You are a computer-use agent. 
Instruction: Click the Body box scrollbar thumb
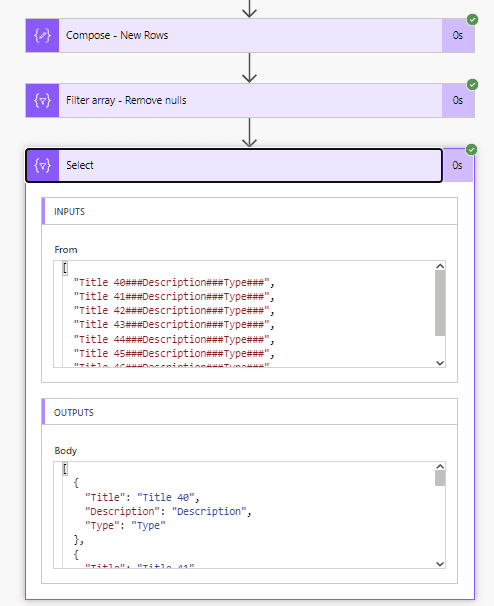(440, 478)
